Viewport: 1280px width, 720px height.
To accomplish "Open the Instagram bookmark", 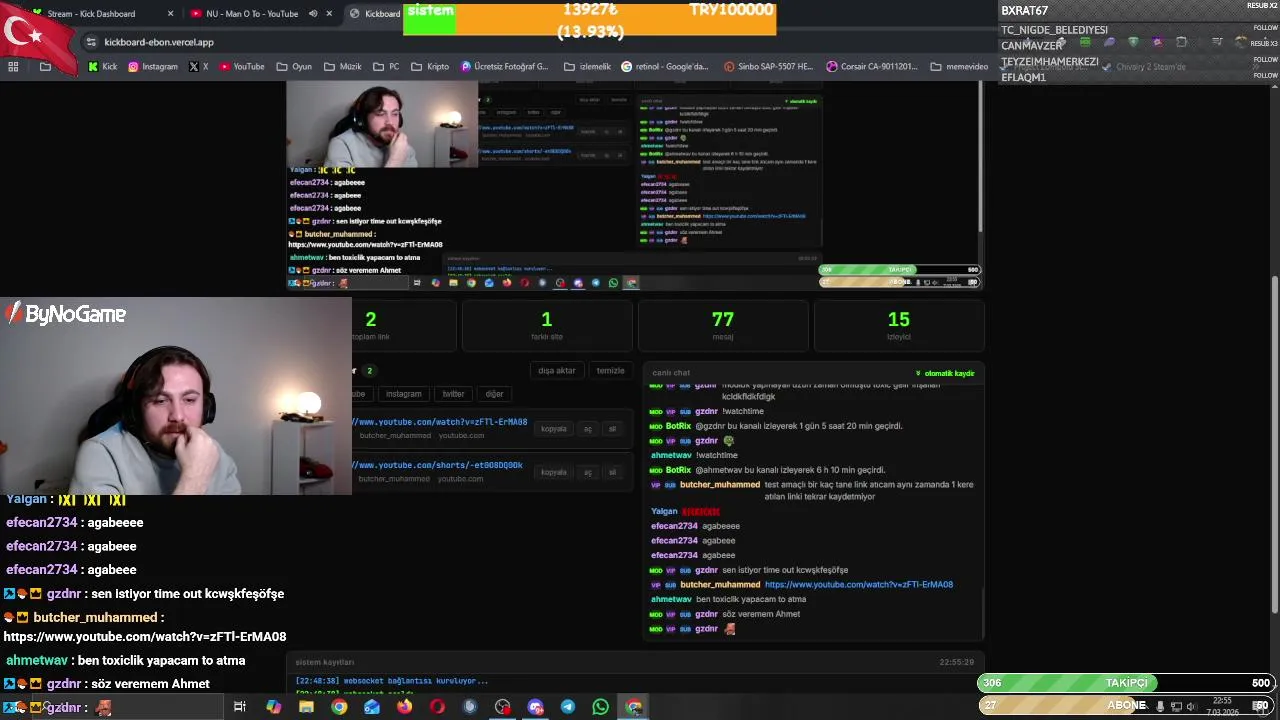I will point(153,67).
